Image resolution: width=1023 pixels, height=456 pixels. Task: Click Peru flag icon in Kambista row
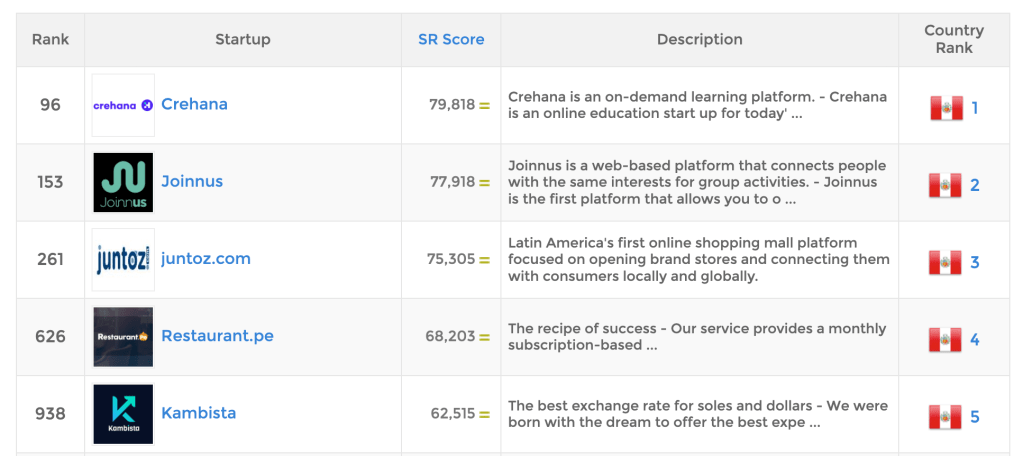pos(945,416)
